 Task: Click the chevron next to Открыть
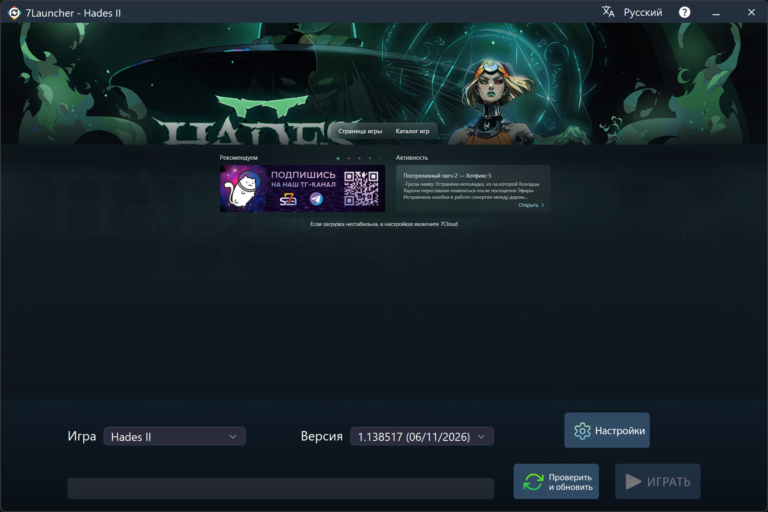543,205
